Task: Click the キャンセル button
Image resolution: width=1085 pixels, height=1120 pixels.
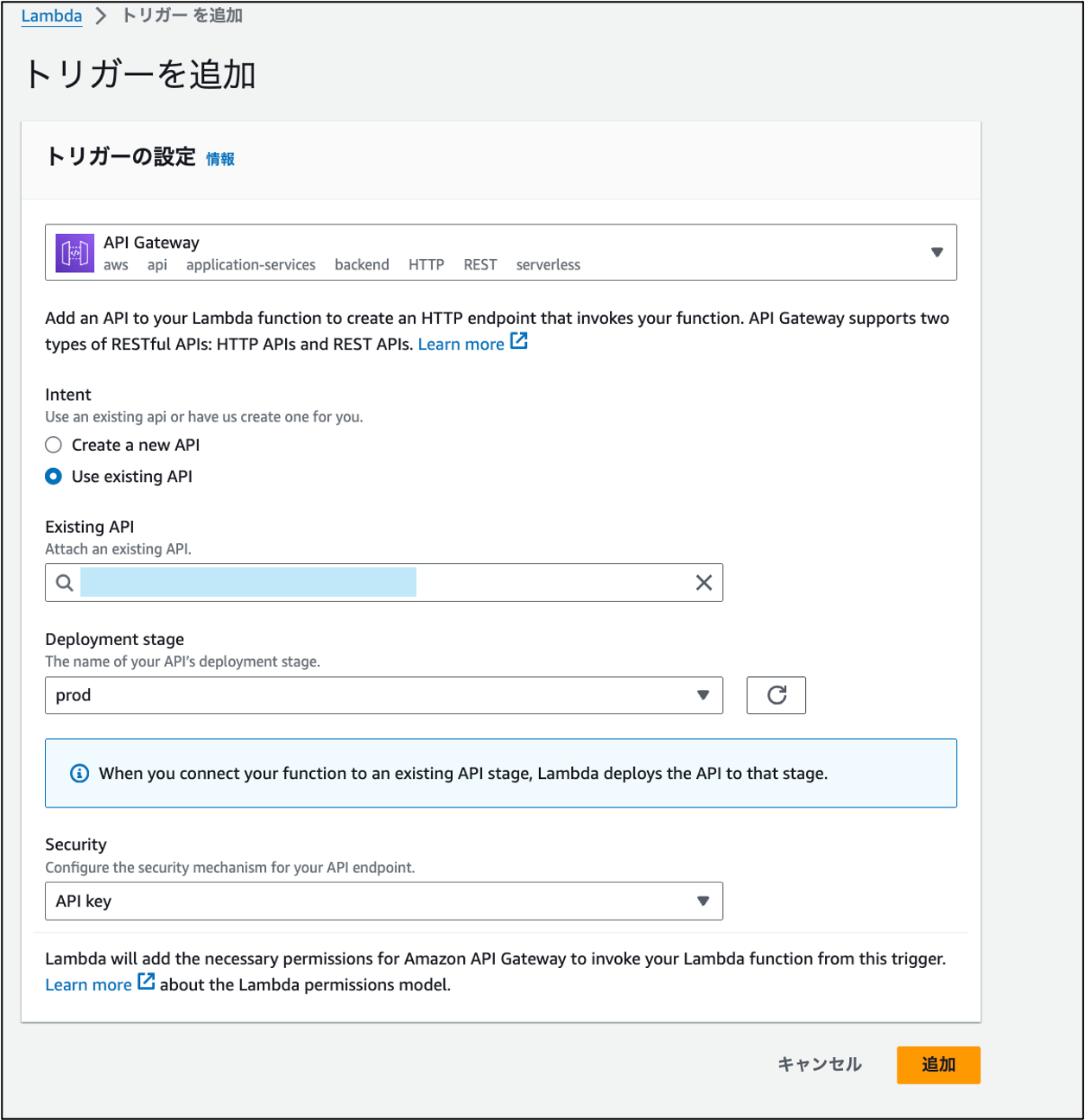Action: pos(818,1065)
